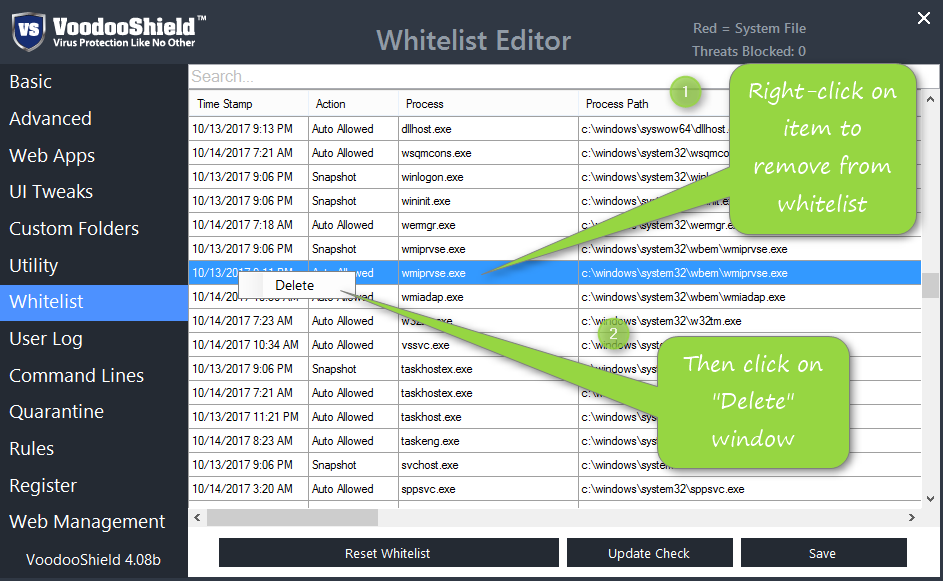The image size is (943, 581).
Task: Open the Web Management tab
Action: tap(94, 521)
